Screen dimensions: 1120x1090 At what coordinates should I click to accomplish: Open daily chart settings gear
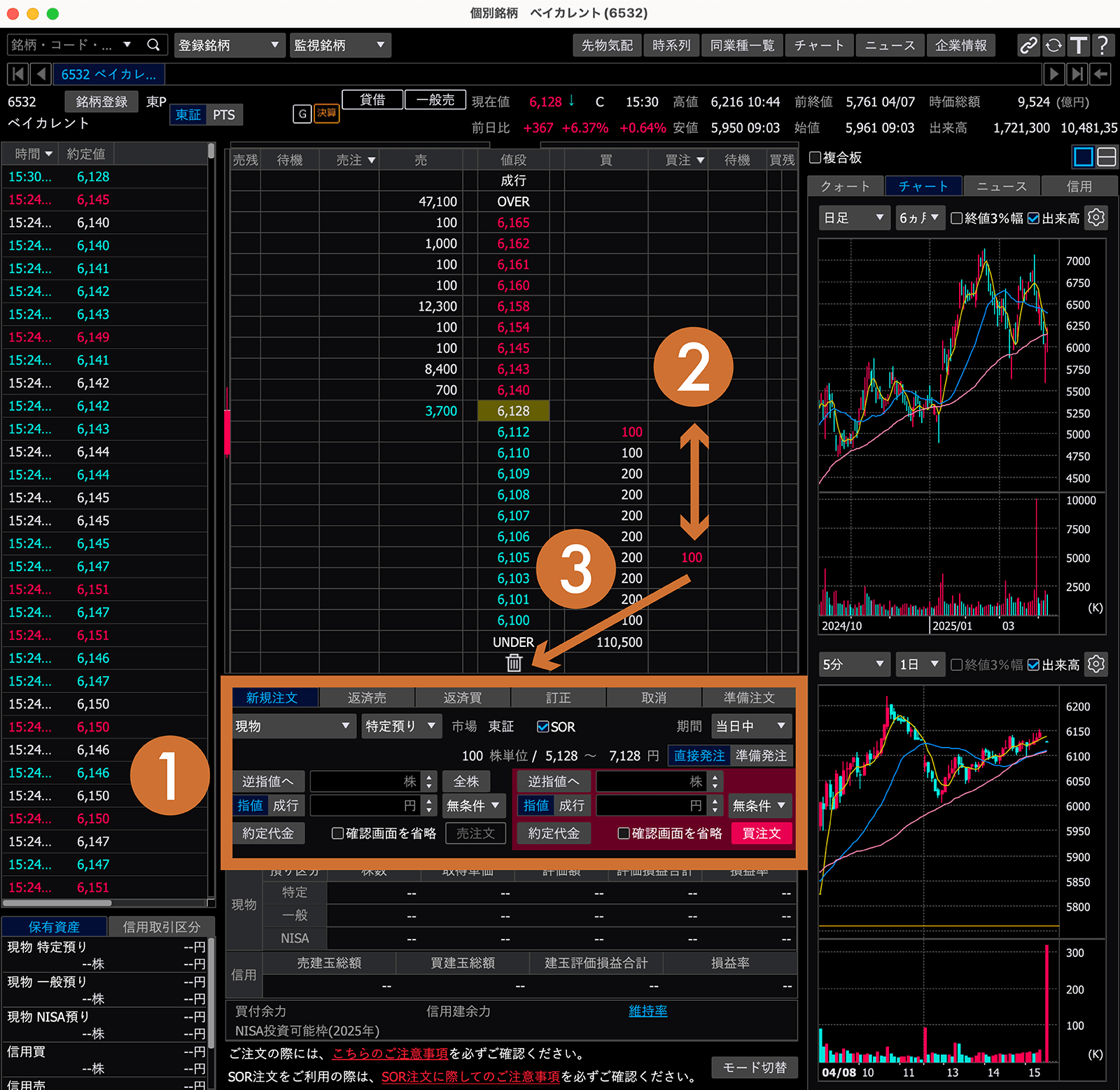click(x=1096, y=218)
